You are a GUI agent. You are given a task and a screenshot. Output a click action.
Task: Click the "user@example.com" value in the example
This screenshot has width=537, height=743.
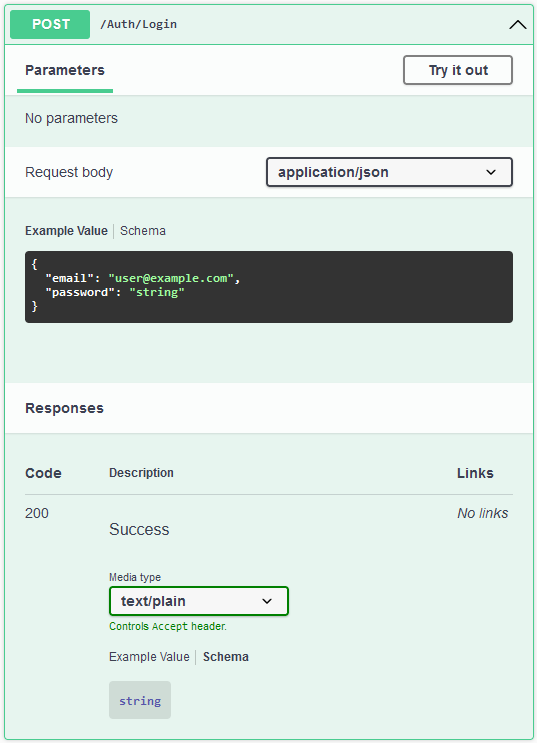(171, 278)
